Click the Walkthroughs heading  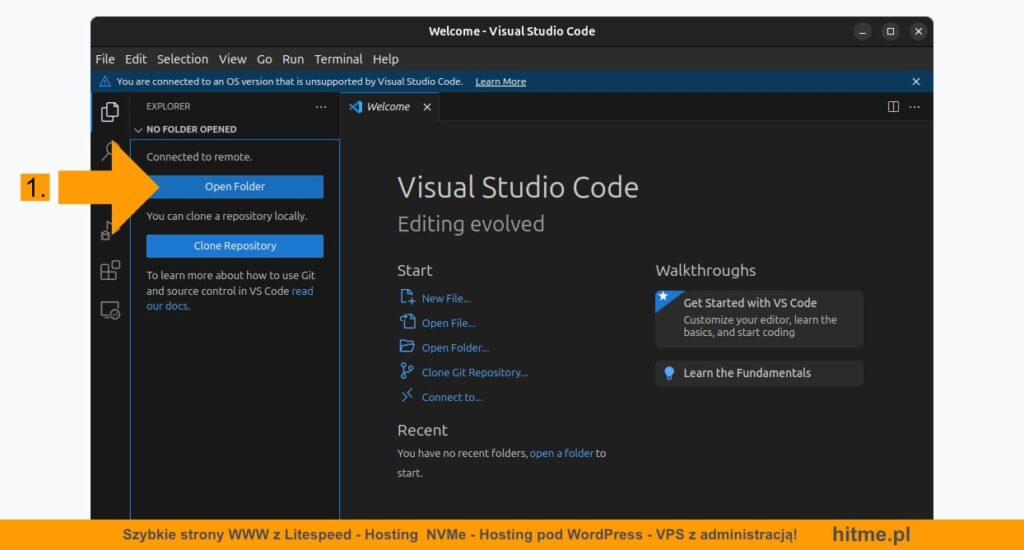705,270
